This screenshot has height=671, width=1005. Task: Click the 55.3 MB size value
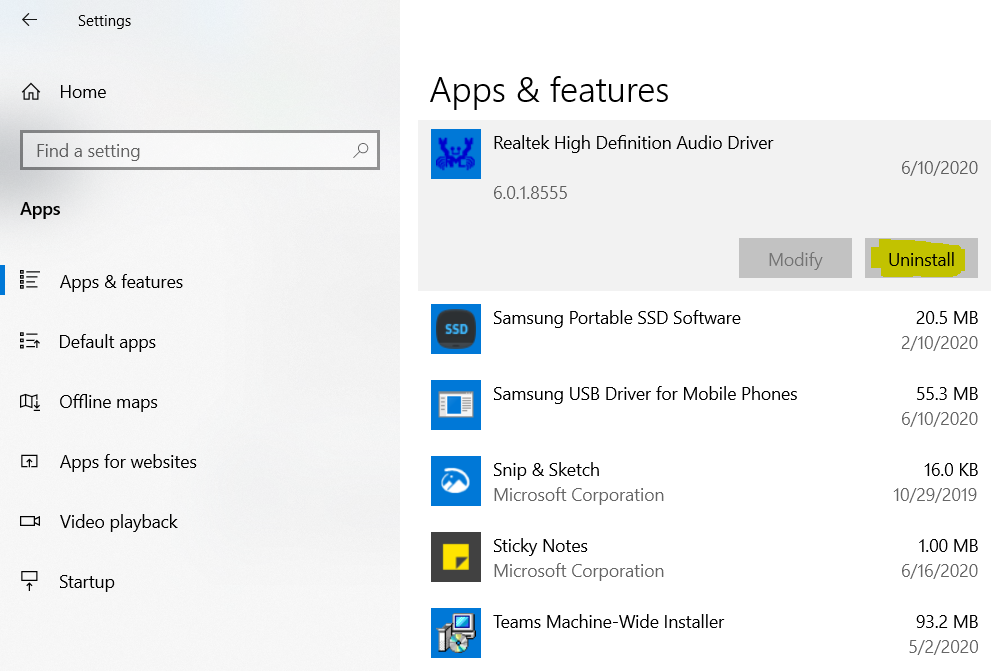click(x=947, y=393)
